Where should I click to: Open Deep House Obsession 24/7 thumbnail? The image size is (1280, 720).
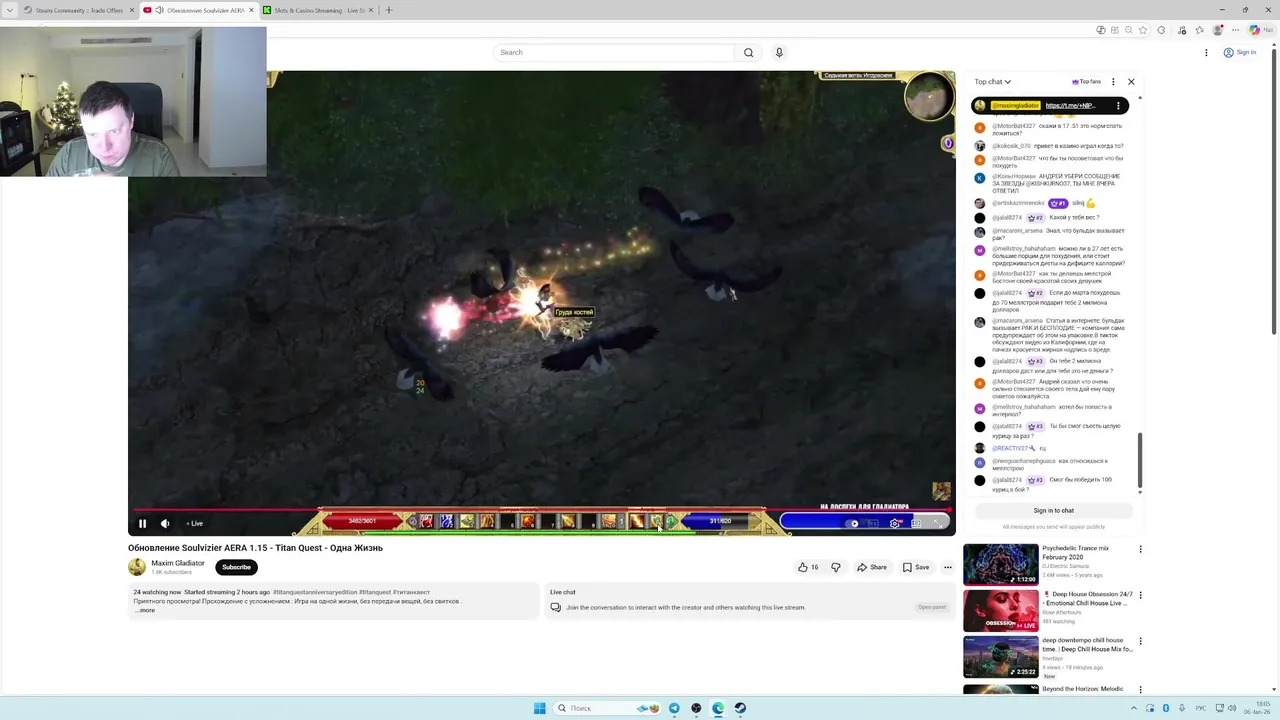(x=1000, y=611)
